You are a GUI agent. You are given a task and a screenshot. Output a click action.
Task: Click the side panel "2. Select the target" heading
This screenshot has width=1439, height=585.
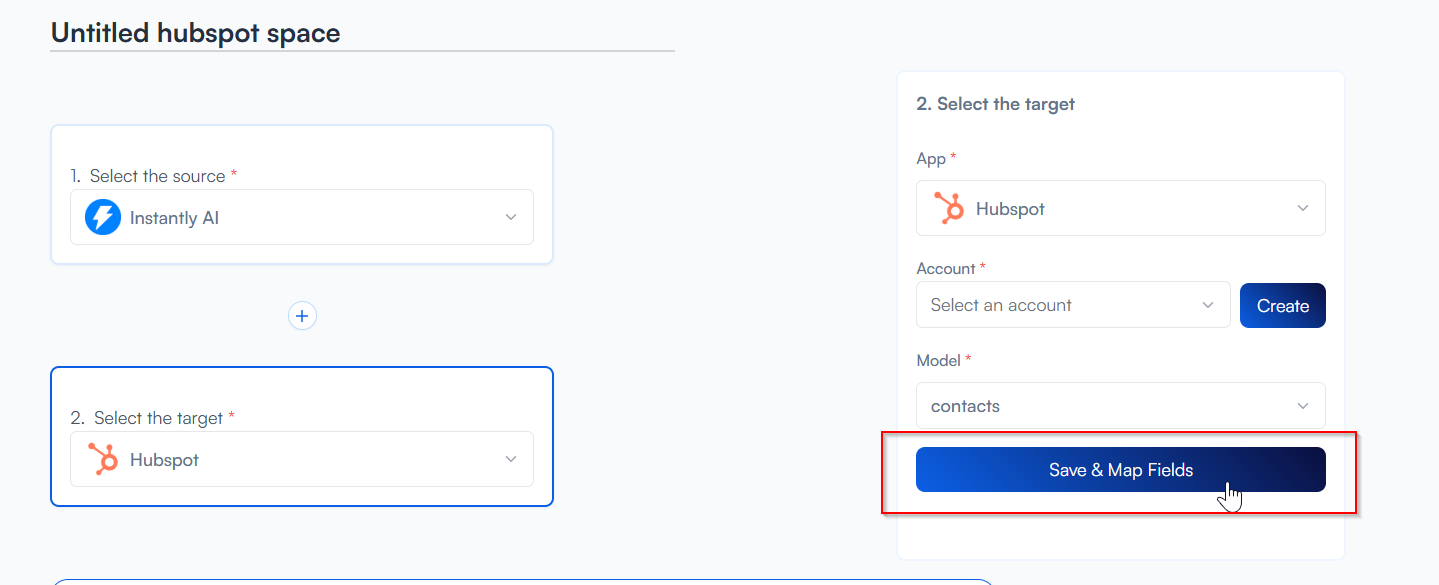[x=995, y=104]
